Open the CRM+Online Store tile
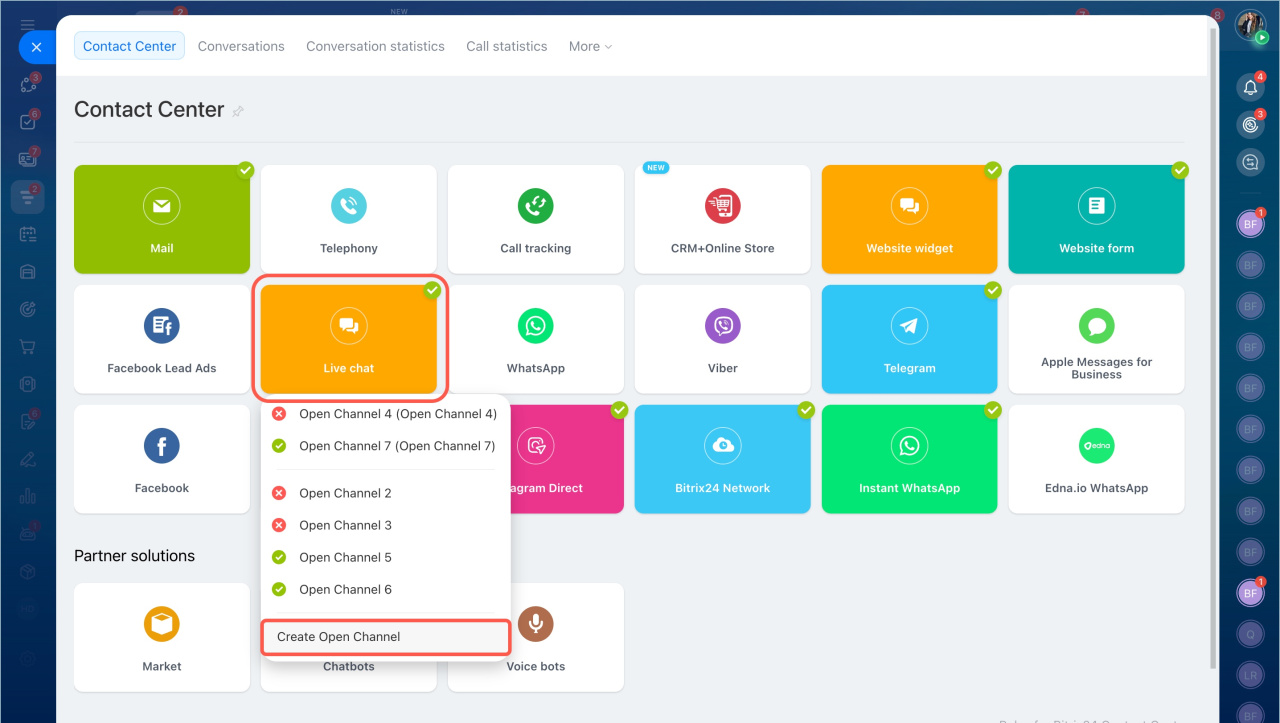Screen dimensions: 1280x723 [722, 219]
